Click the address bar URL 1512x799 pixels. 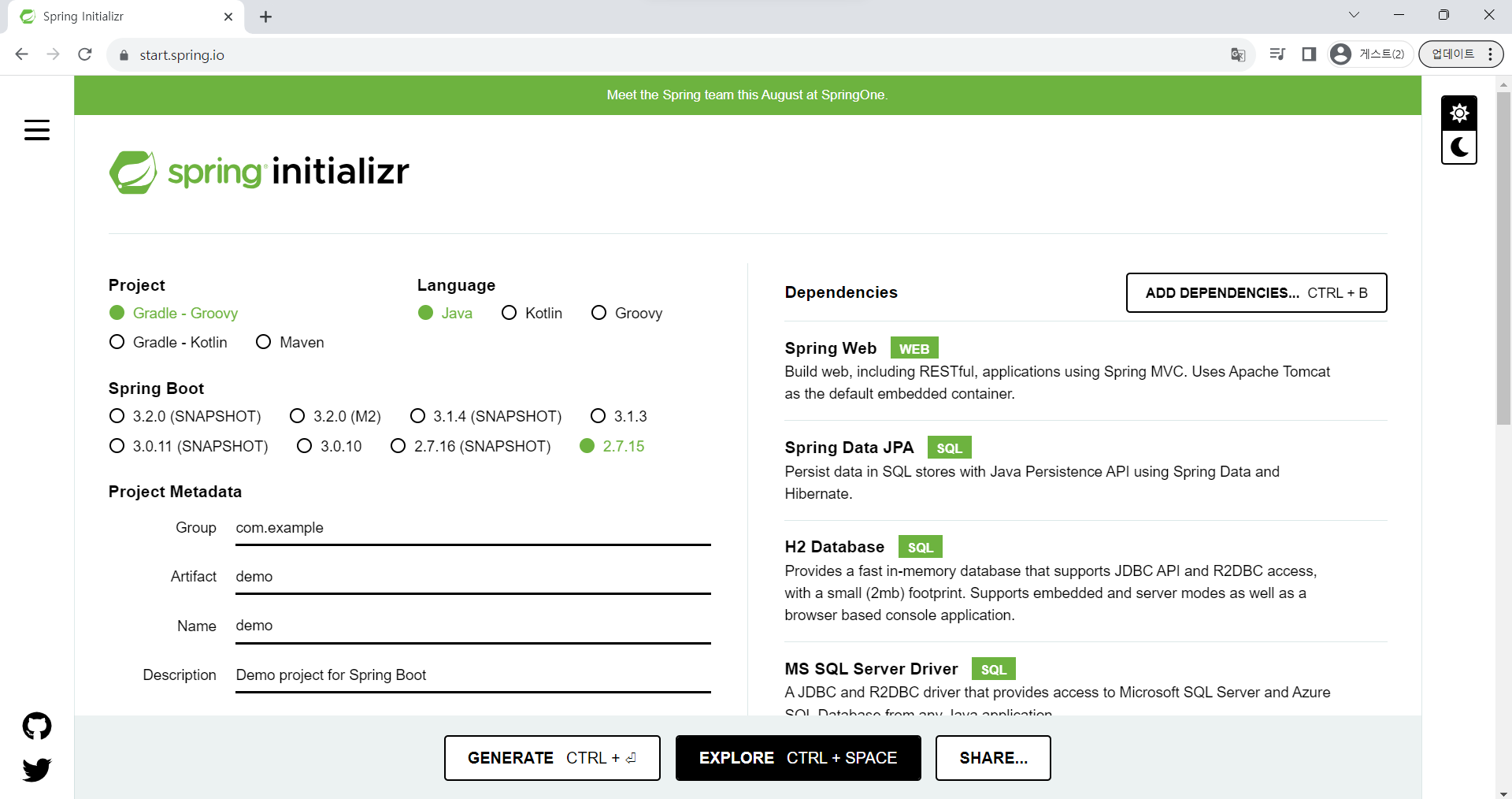click(x=182, y=55)
